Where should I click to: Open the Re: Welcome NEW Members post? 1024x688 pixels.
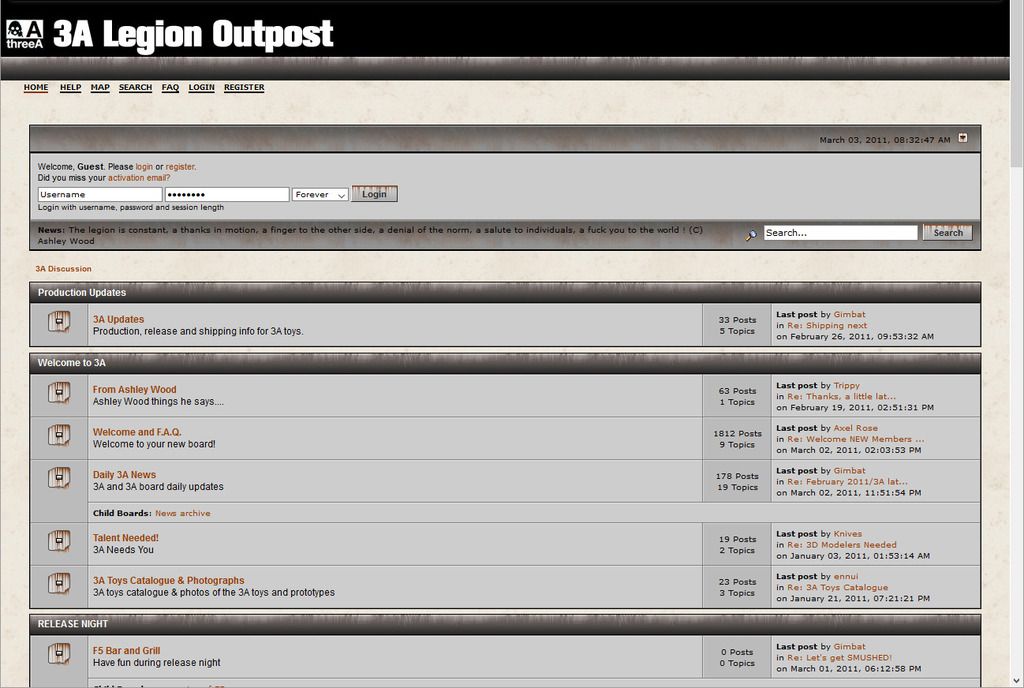pyautogui.click(x=856, y=439)
